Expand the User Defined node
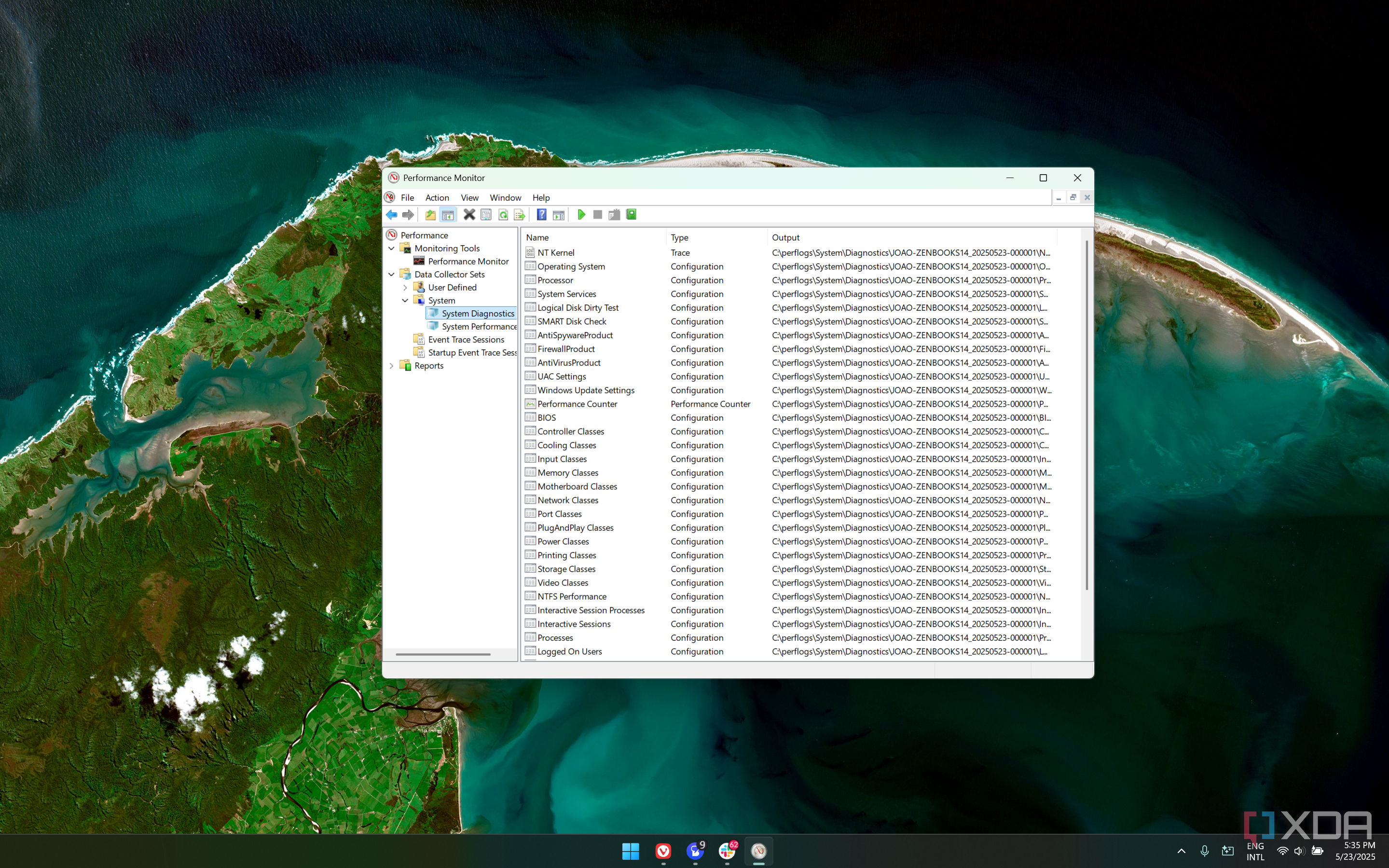The image size is (1389, 868). tap(405, 288)
